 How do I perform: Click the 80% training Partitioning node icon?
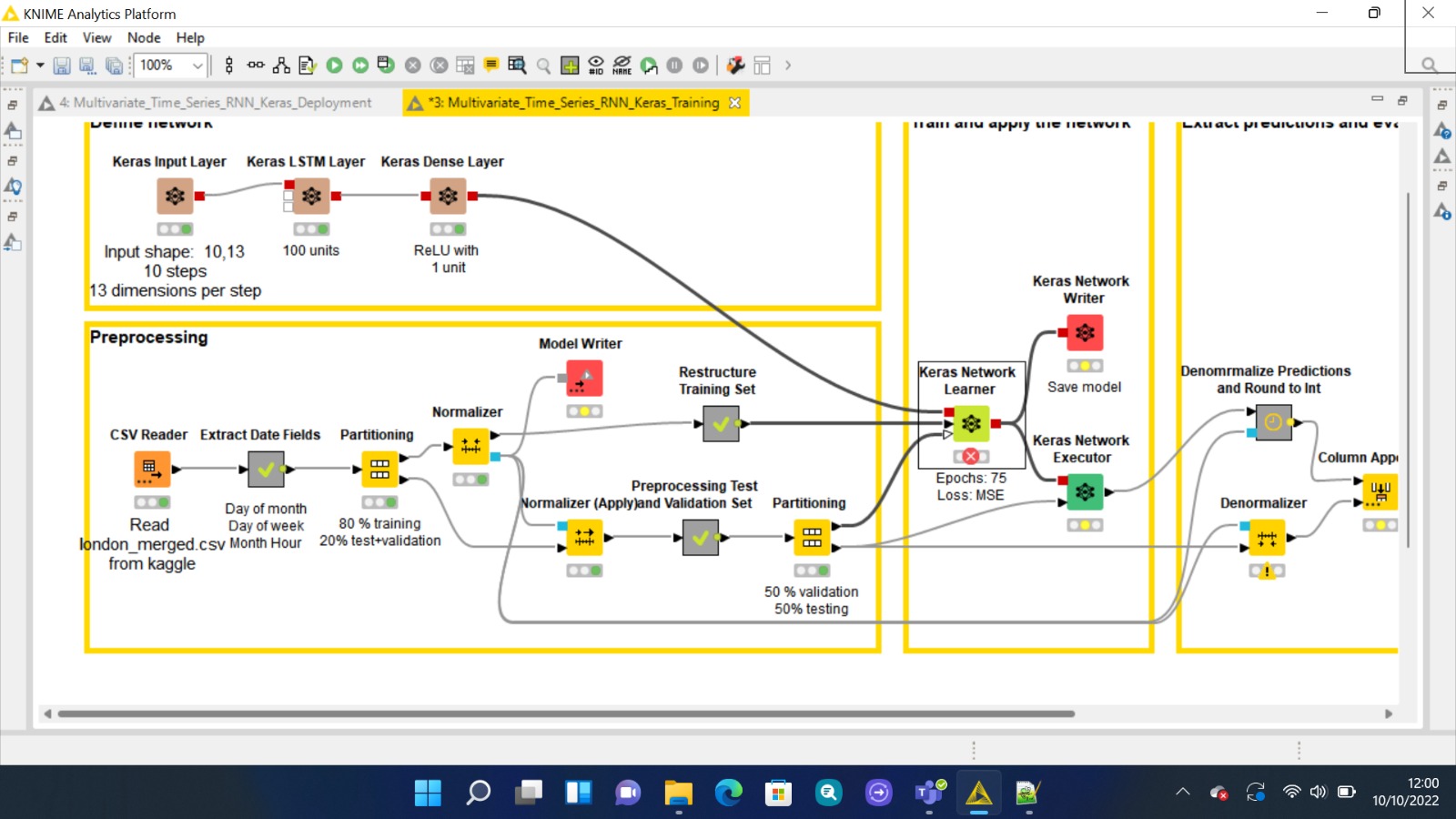click(x=379, y=469)
